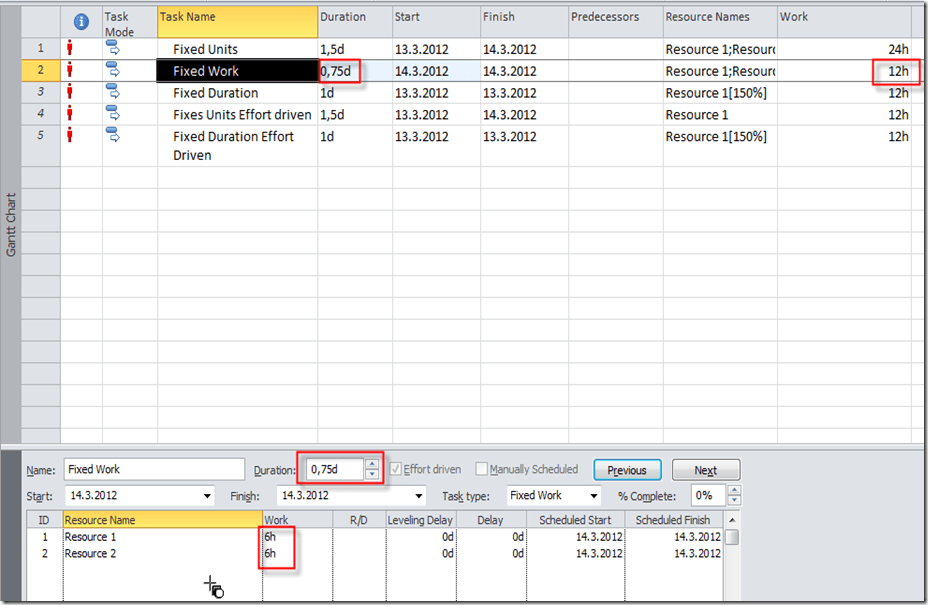Click the task mode icon for Fixed Units
928x605 pixels.
pos(113,48)
